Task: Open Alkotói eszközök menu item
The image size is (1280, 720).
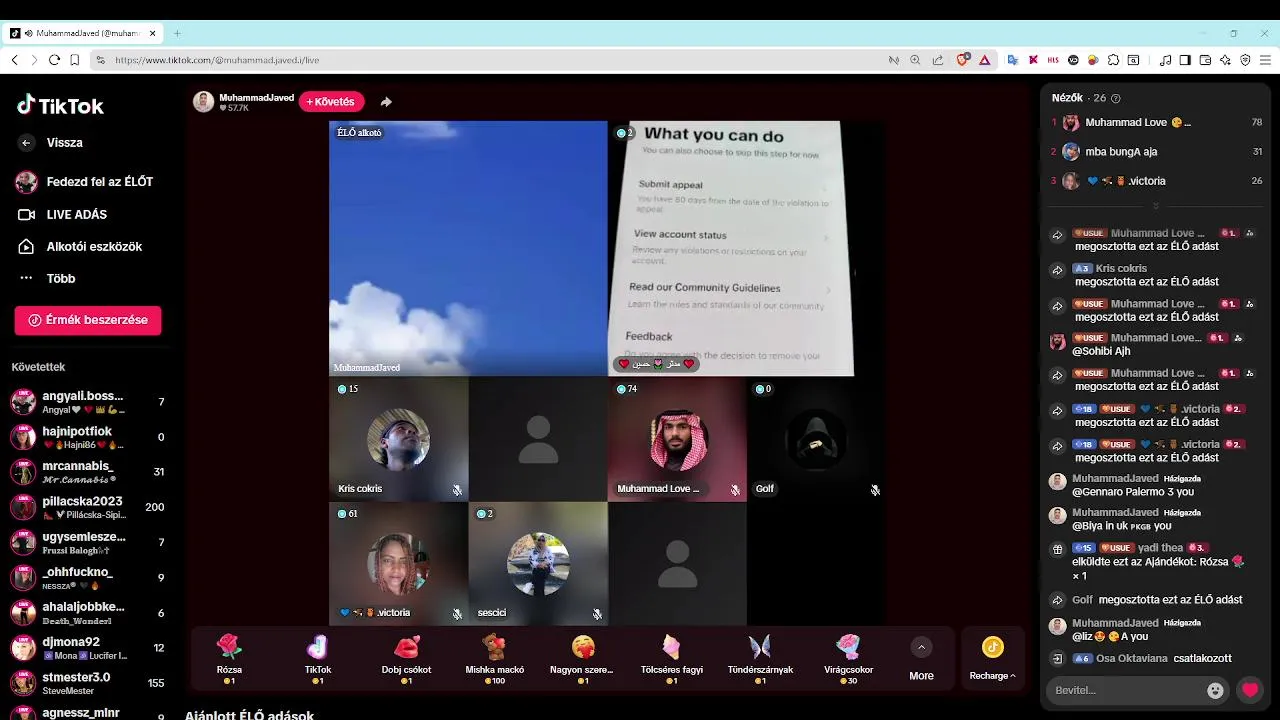Action: click(x=80, y=246)
